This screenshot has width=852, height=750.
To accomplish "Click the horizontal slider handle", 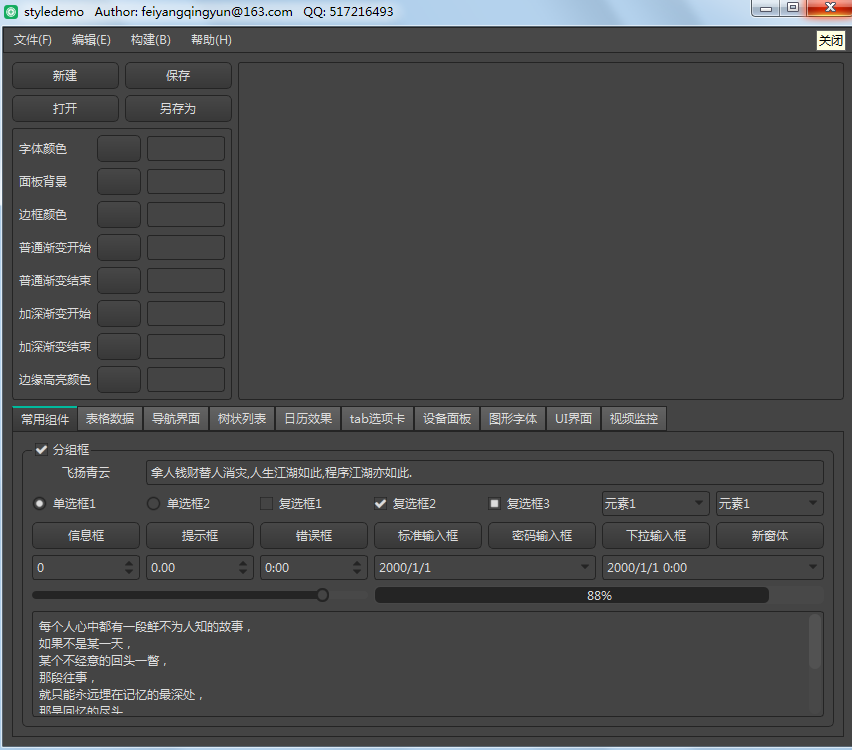I will (x=321, y=594).
